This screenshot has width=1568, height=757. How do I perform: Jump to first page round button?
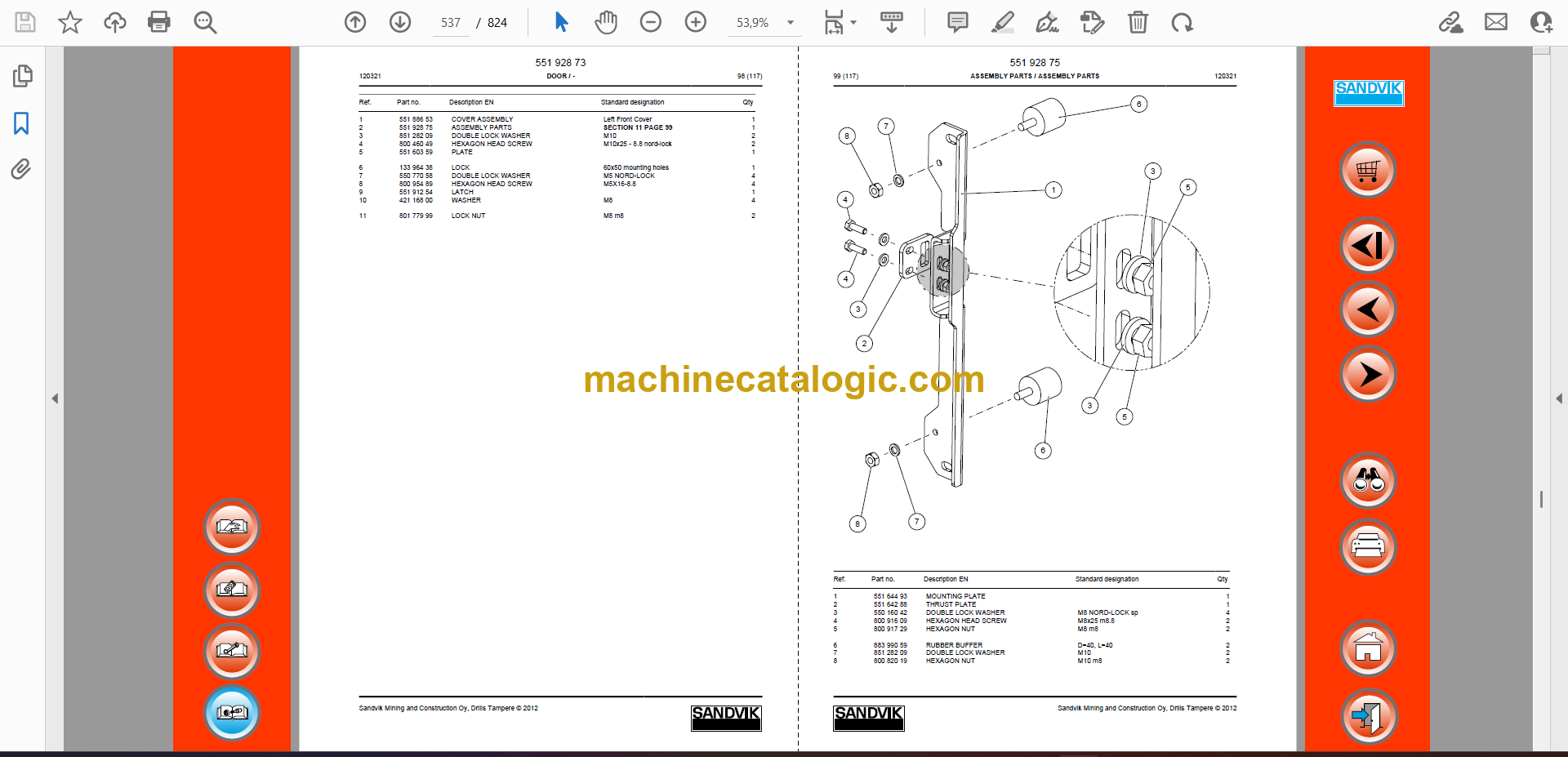[1368, 245]
